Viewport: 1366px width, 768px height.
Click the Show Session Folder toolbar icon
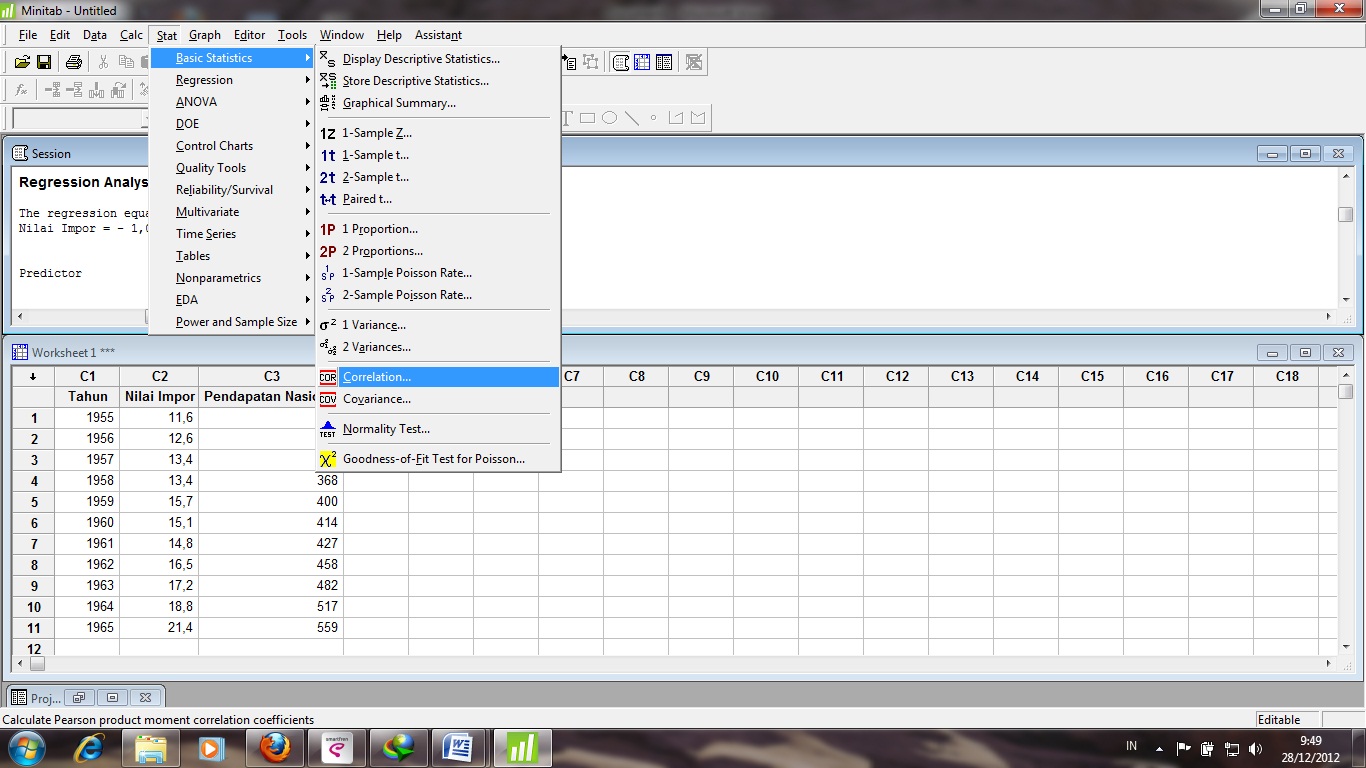point(621,62)
